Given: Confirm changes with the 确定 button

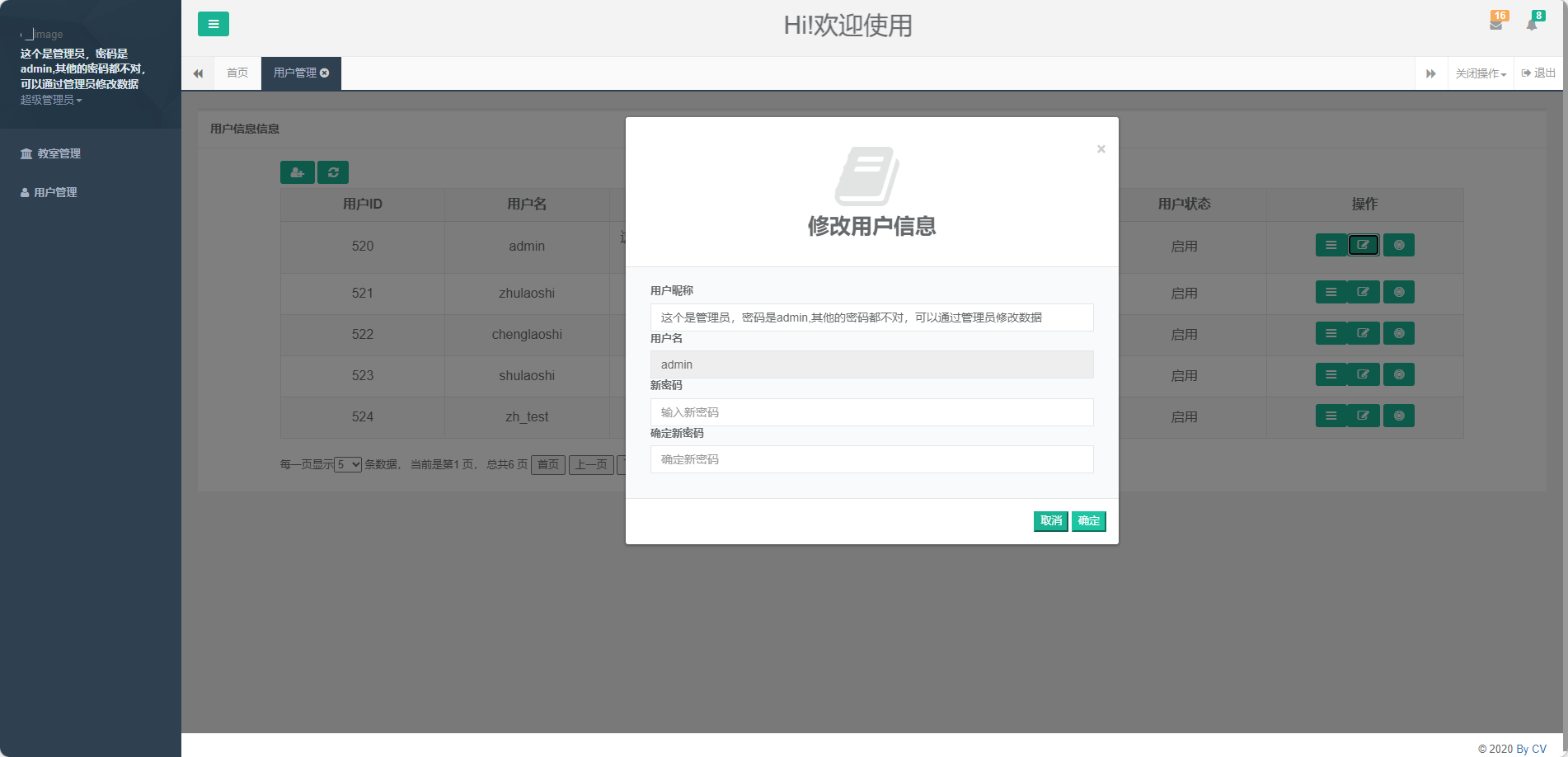Looking at the screenshot, I should tap(1088, 521).
